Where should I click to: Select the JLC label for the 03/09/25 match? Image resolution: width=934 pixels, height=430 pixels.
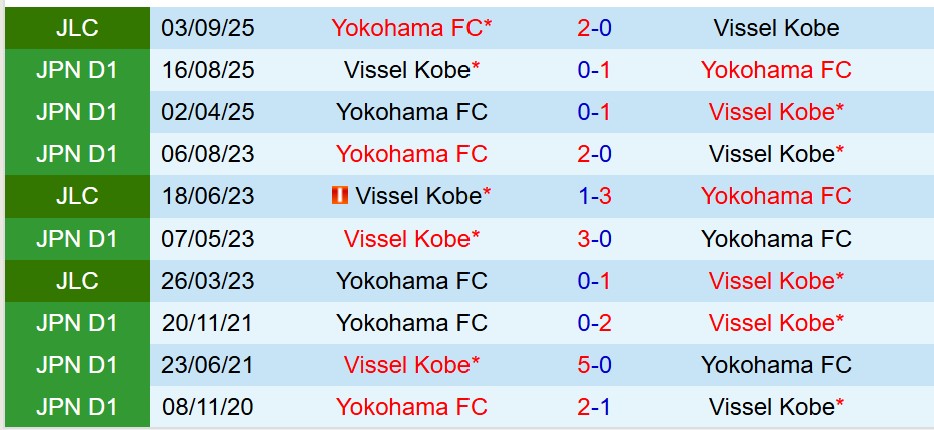pyautogui.click(x=76, y=28)
